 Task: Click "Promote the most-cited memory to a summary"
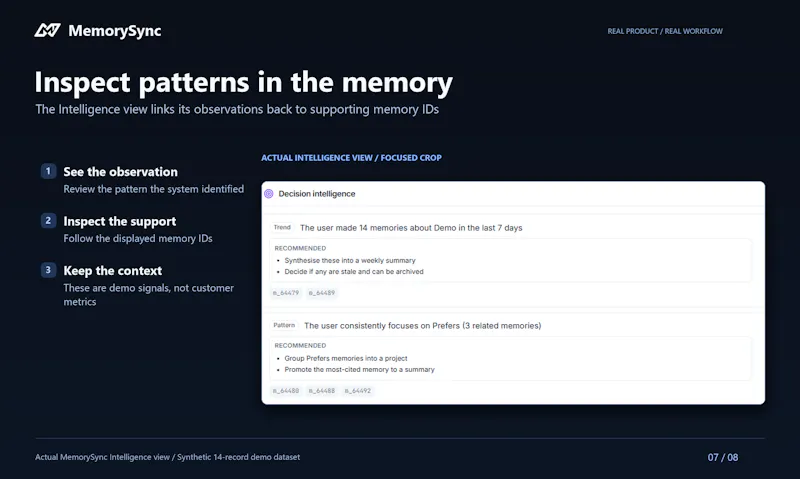(360, 369)
